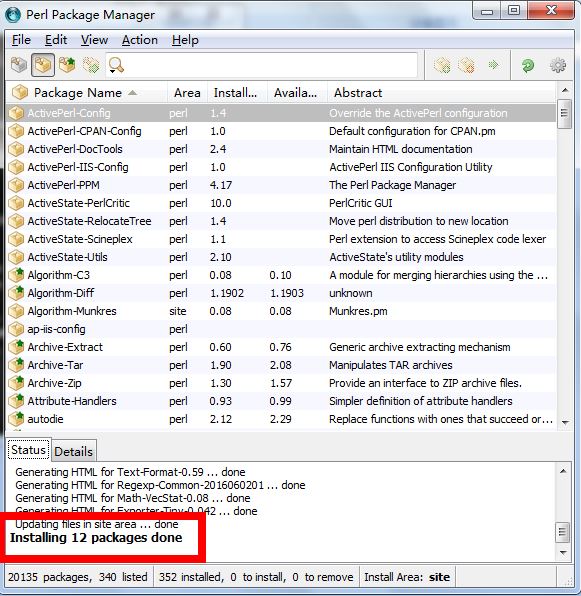Click 'PerlCritic GUI' abstract text
The image size is (581, 596).
pos(361,203)
